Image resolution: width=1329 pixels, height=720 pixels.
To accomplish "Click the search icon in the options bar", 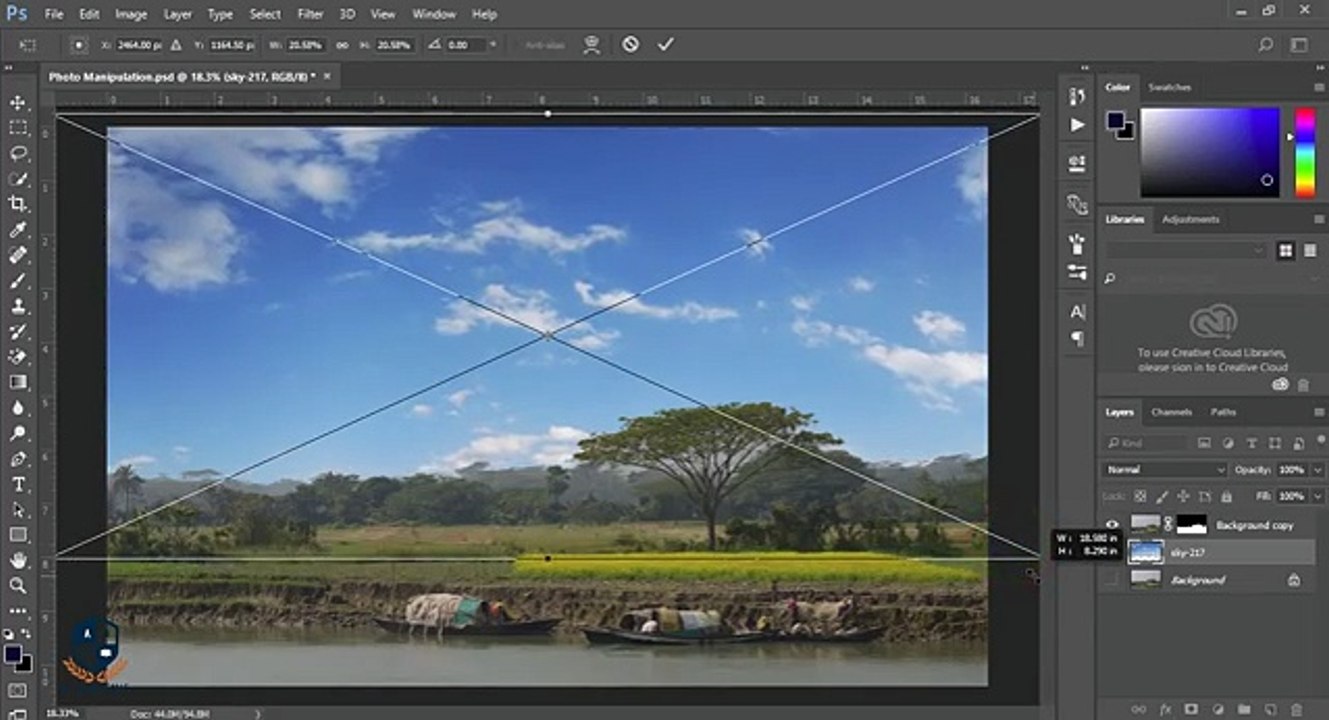I will pyautogui.click(x=1266, y=44).
